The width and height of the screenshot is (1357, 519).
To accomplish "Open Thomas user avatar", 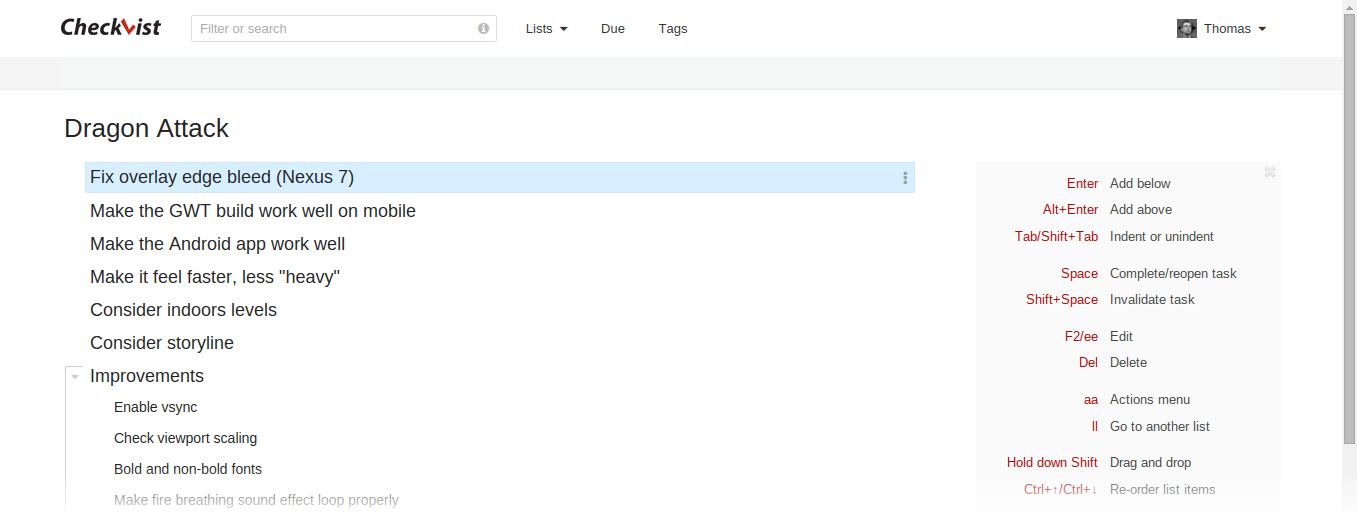I will 1187,29.
